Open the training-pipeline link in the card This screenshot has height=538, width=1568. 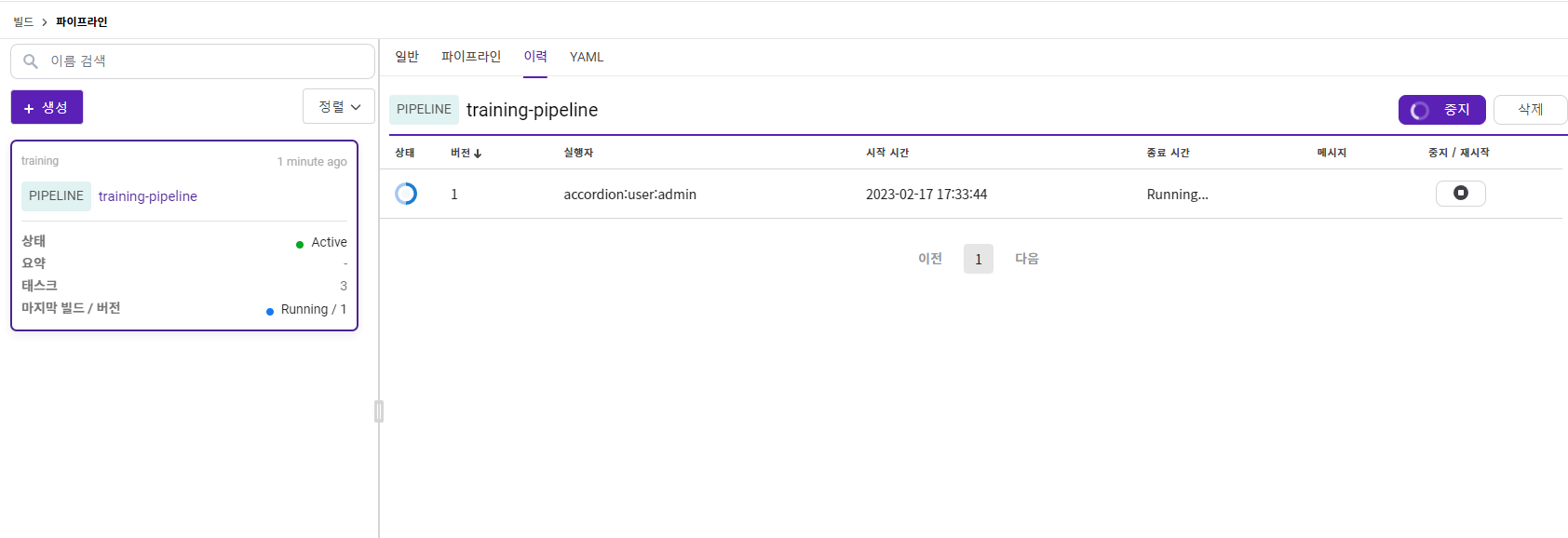click(148, 196)
